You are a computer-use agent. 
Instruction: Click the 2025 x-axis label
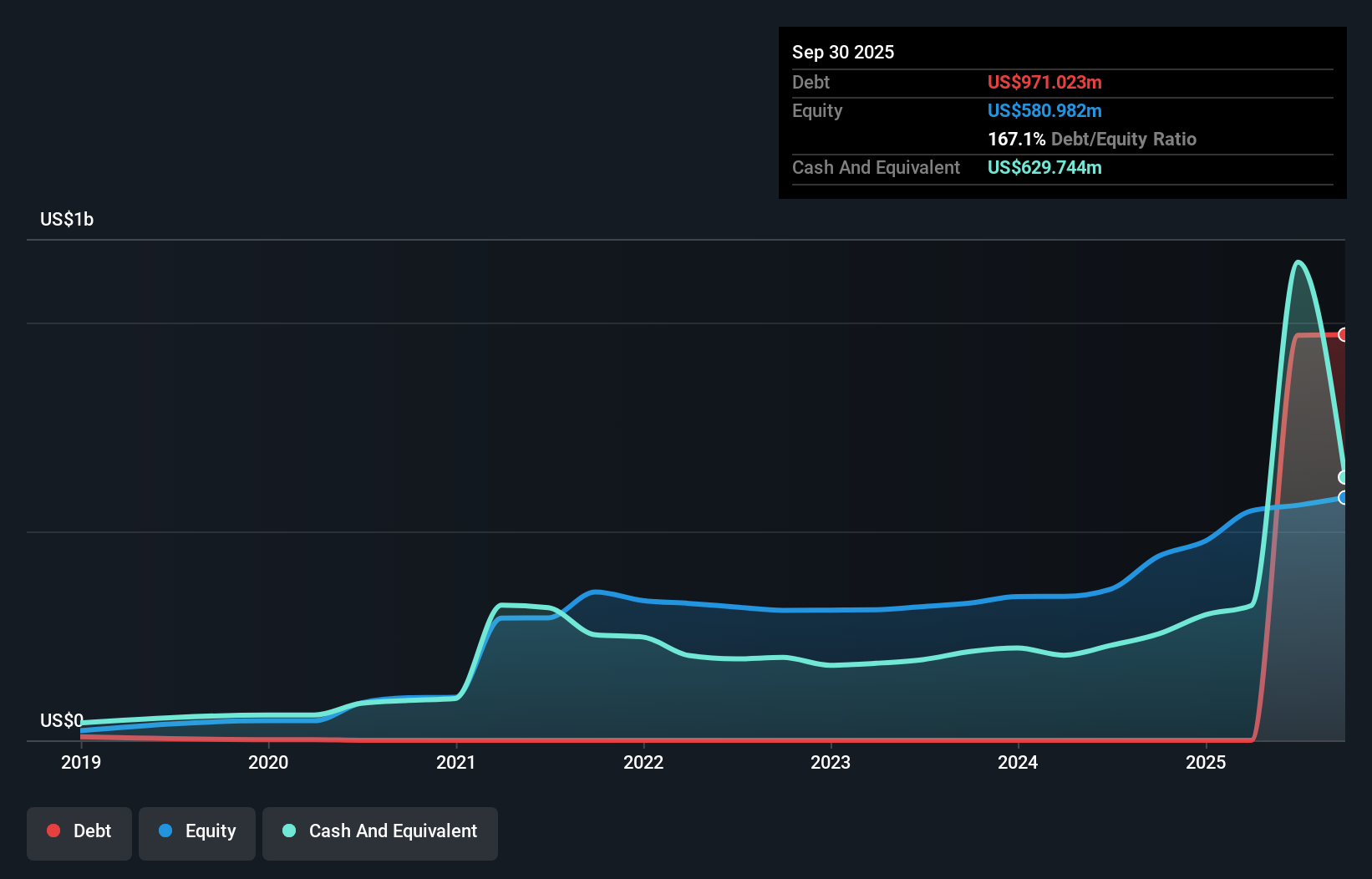point(1206,762)
